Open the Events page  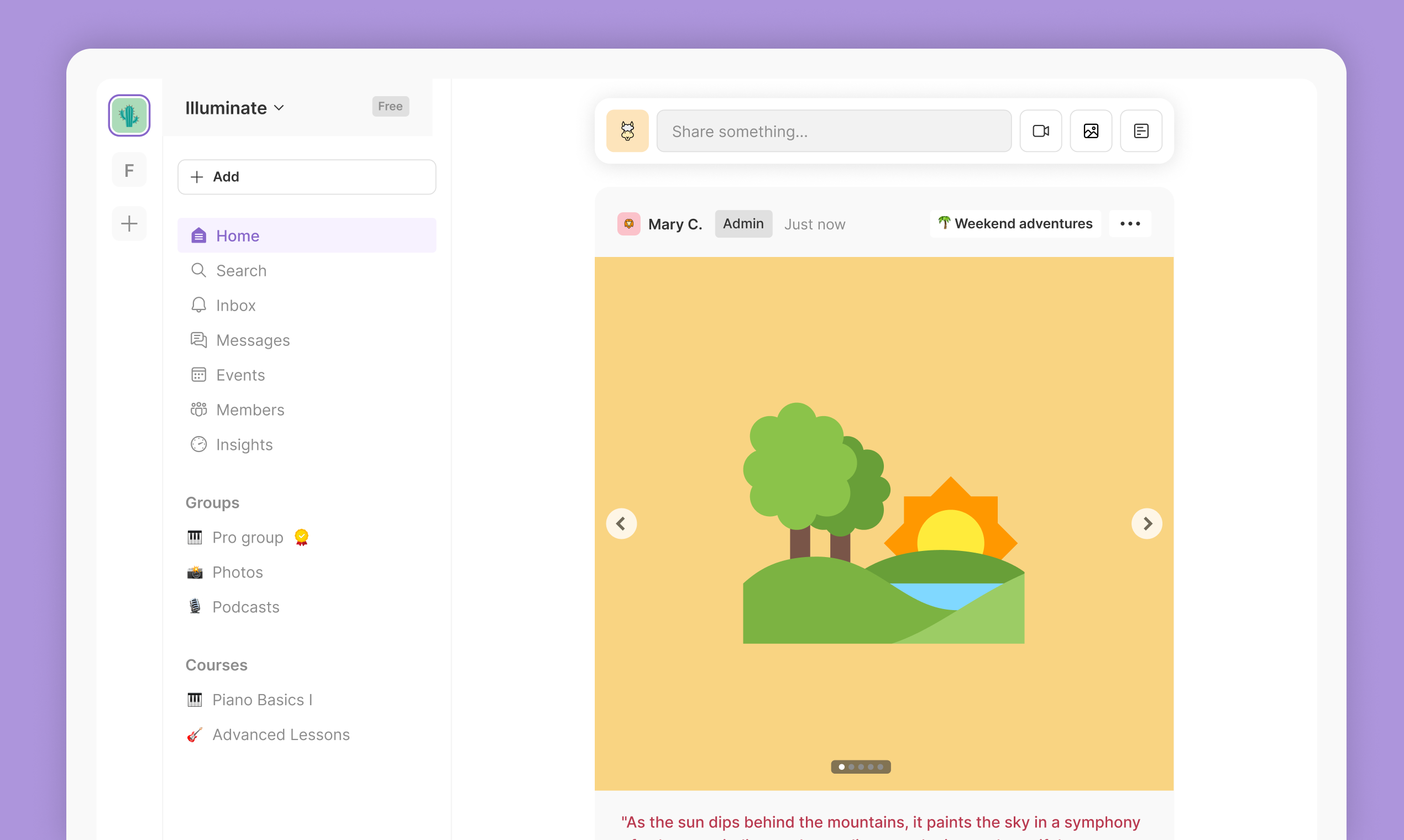pos(307,375)
